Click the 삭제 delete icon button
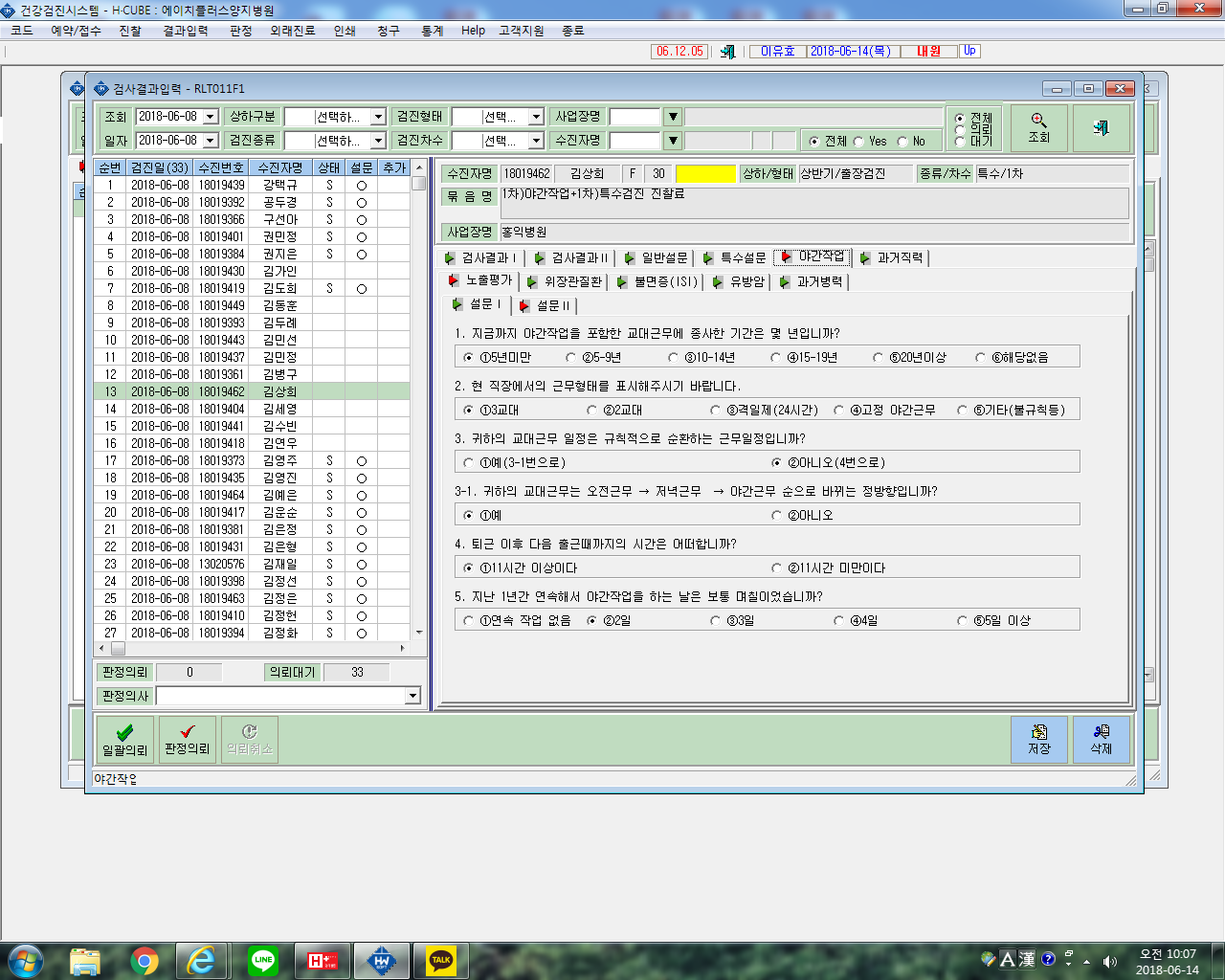The image size is (1225, 980). (x=1102, y=740)
